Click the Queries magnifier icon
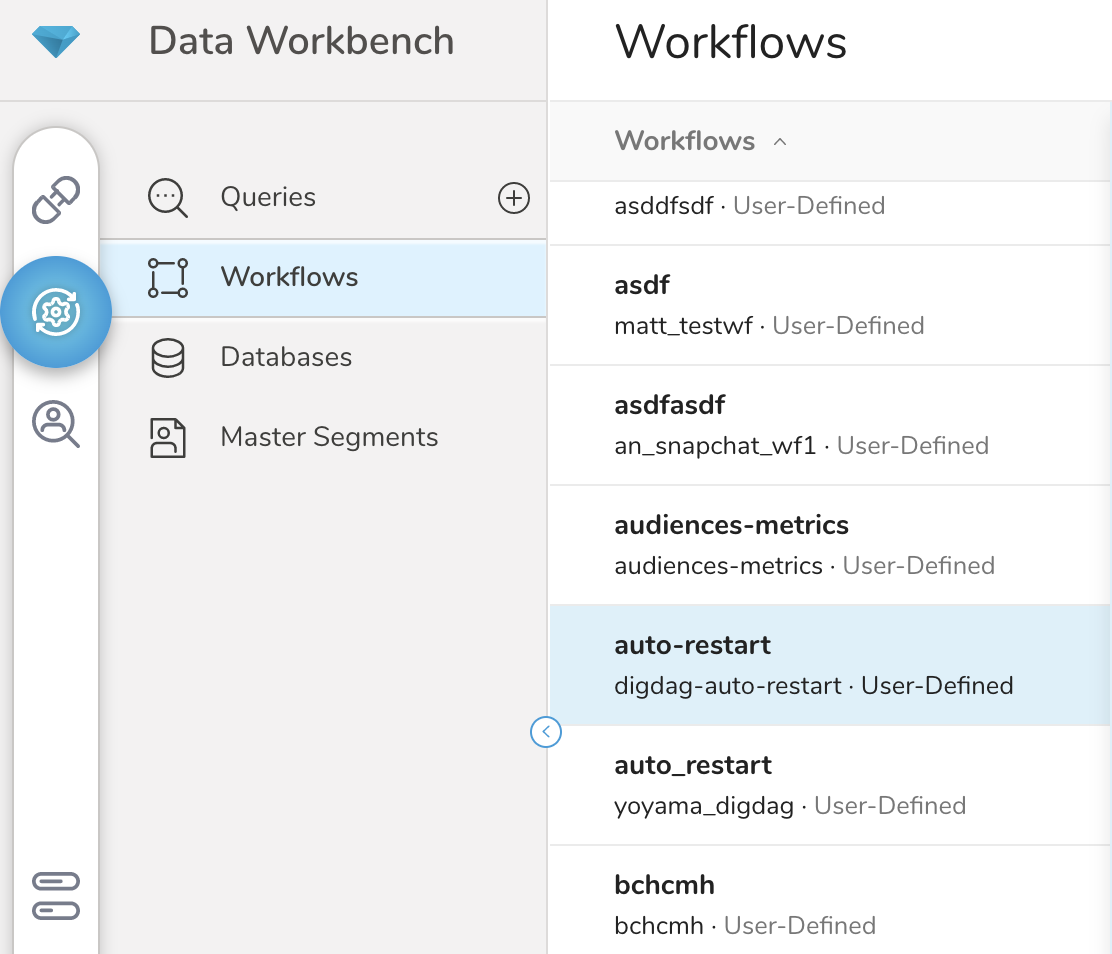The height and width of the screenshot is (954, 1112). pos(167,198)
